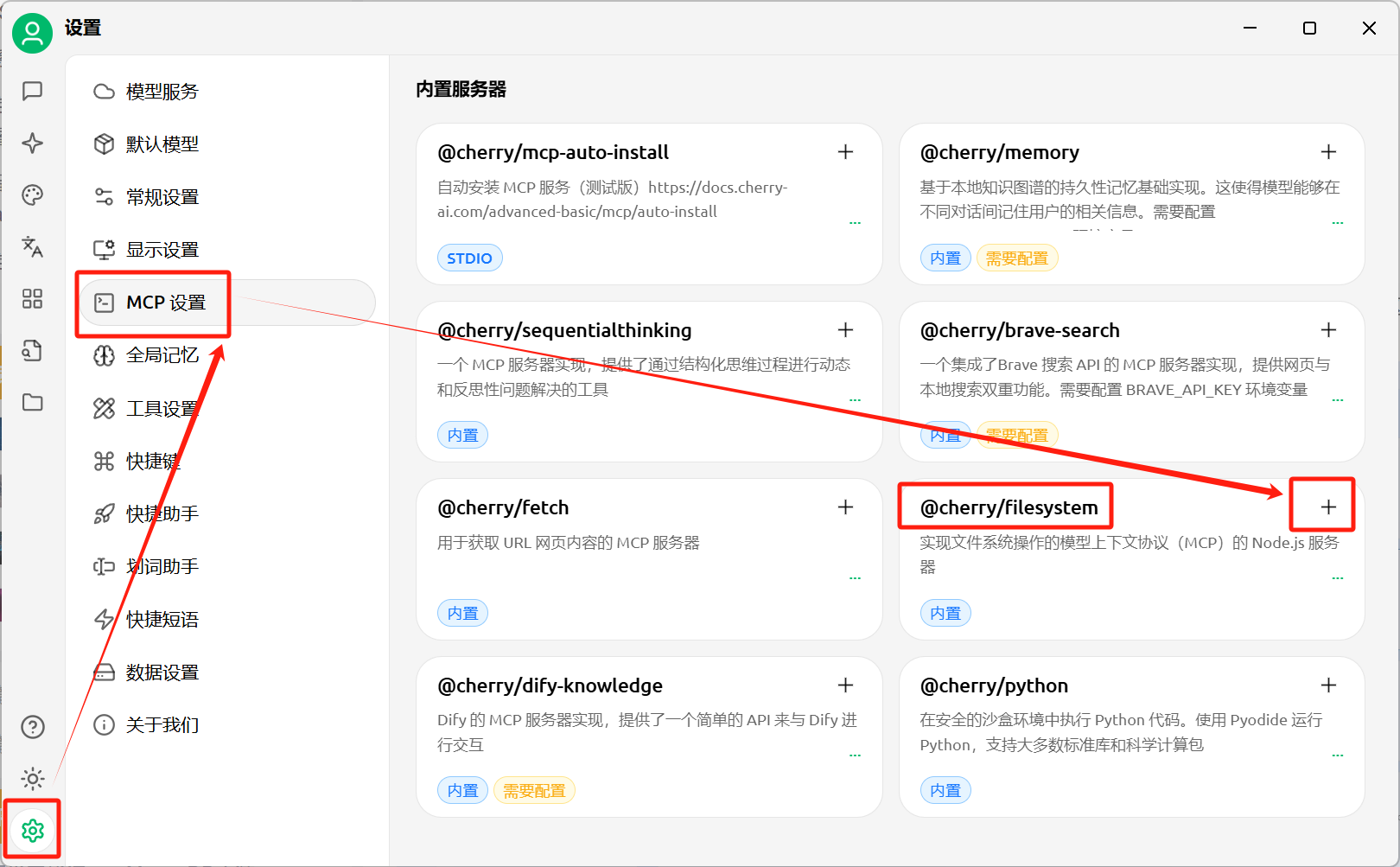1400x867 pixels.
Task: Select MCP 设置 in settings menu
Action: pyautogui.click(x=166, y=303)
